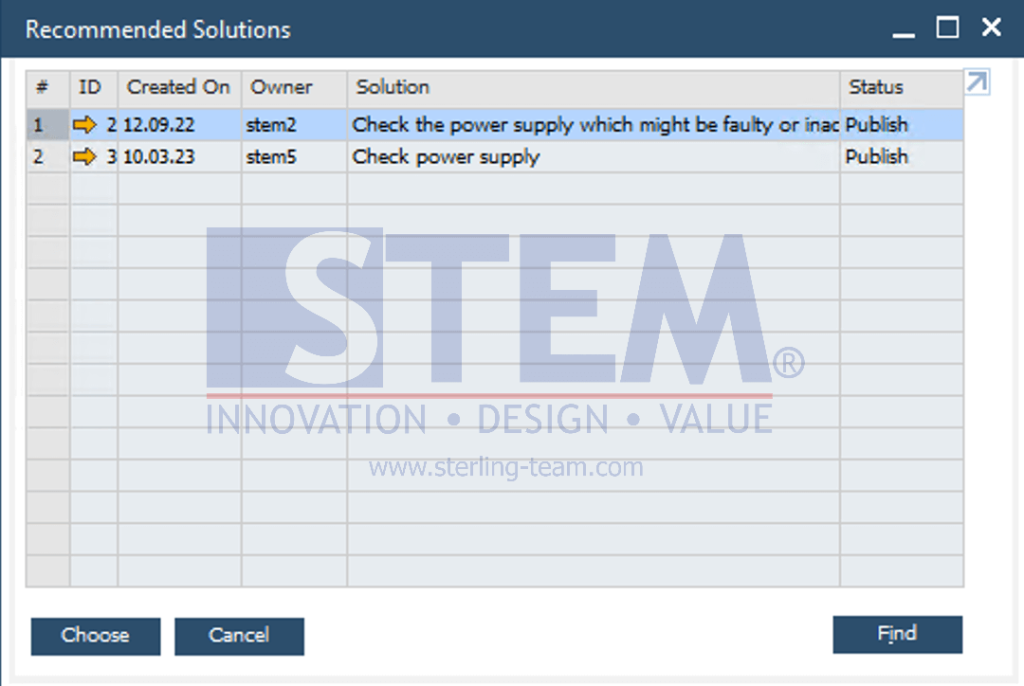
Task: Select row number 2 header cell
Action: tap(40, 156)
